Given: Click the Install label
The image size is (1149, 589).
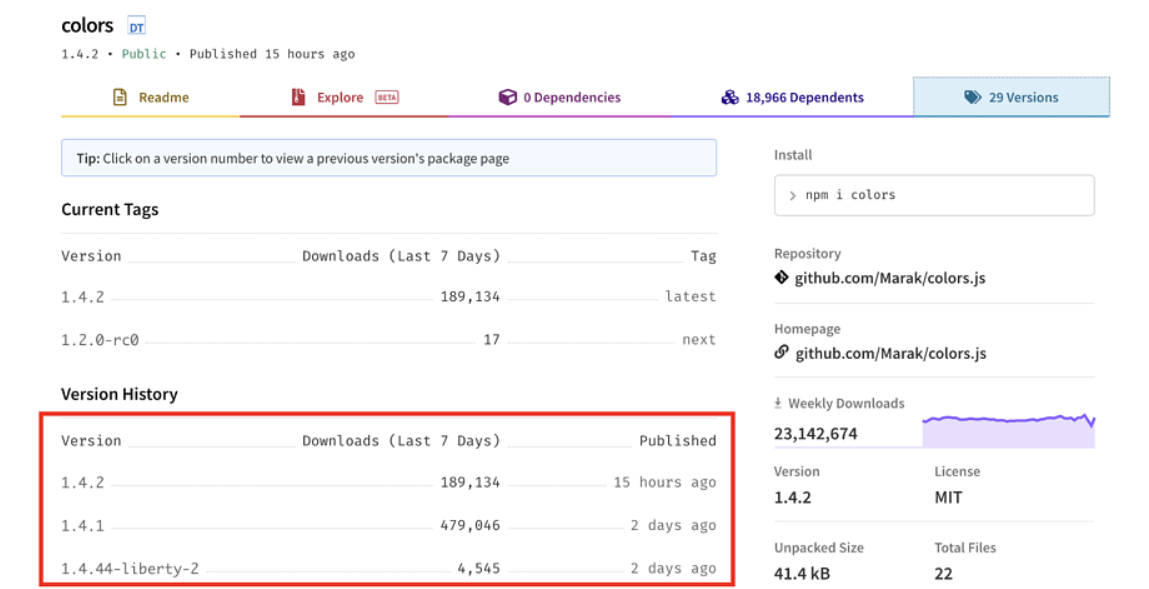Looking at the screenshot, I should pyautogui.click(x=793, y=155).
